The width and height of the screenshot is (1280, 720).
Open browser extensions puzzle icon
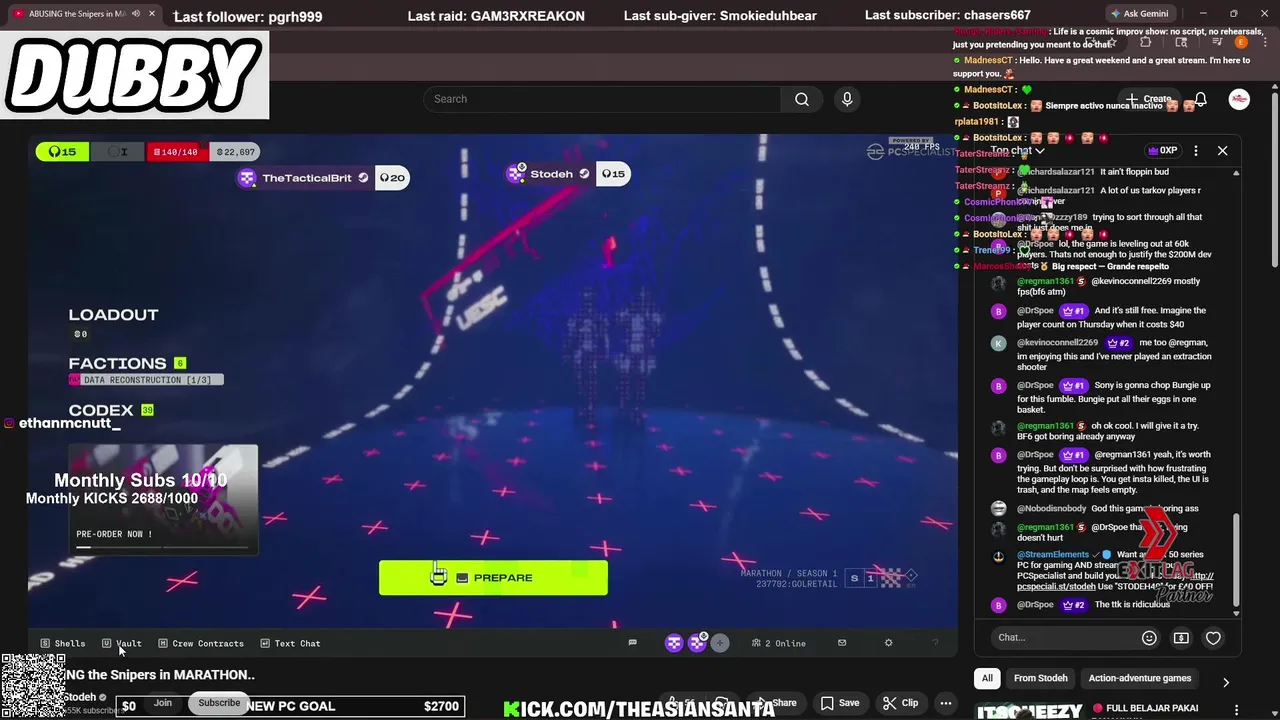(1146, 42)
